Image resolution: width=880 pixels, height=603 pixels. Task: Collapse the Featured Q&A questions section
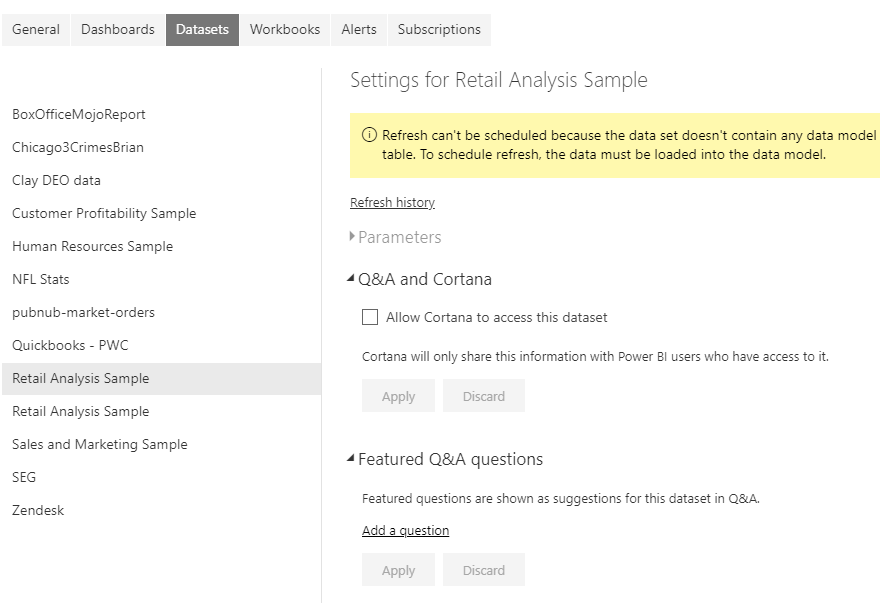point(351,459)
